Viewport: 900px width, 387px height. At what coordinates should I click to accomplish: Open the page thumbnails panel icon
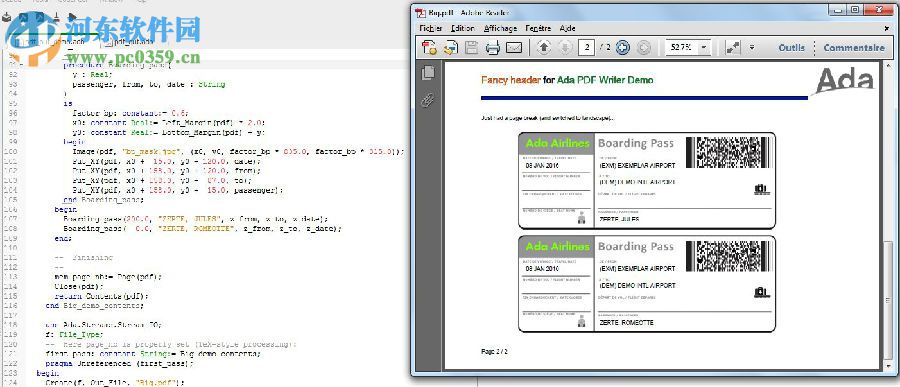428,73
